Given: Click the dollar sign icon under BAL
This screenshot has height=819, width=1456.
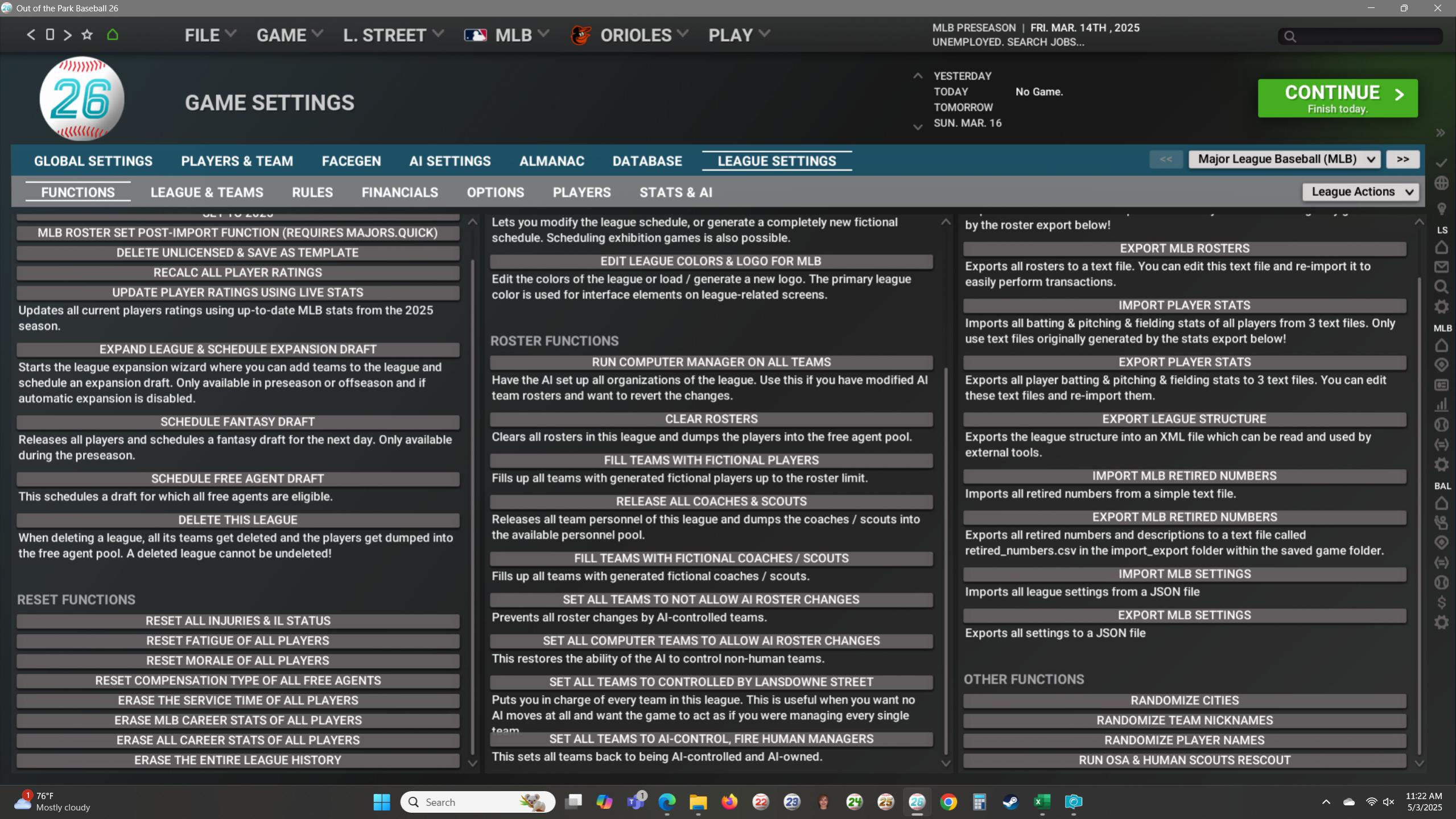Looking at the screenshot, I should coord(1441,602).
